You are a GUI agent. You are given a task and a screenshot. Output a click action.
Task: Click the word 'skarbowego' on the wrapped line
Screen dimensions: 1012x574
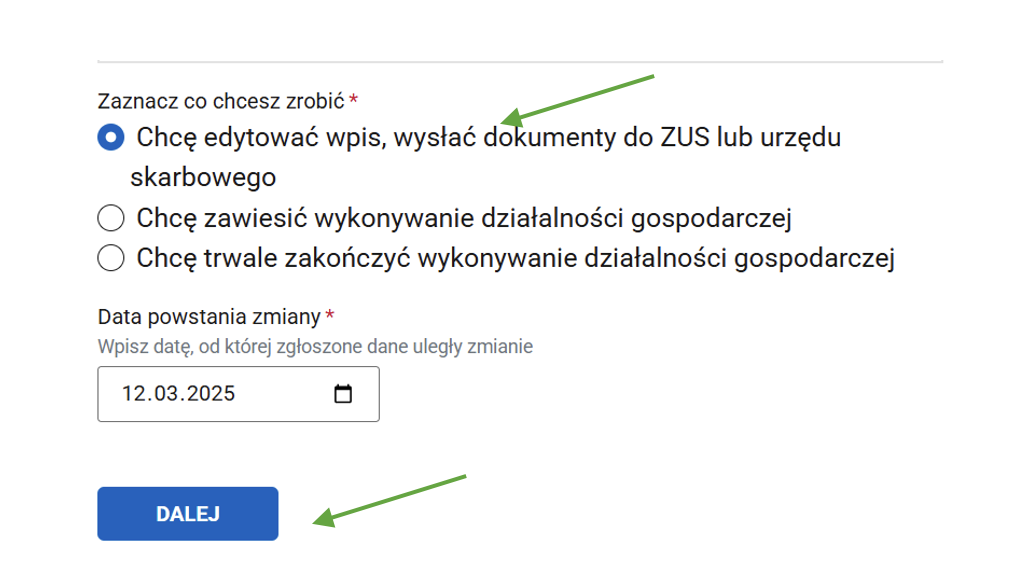203,177
